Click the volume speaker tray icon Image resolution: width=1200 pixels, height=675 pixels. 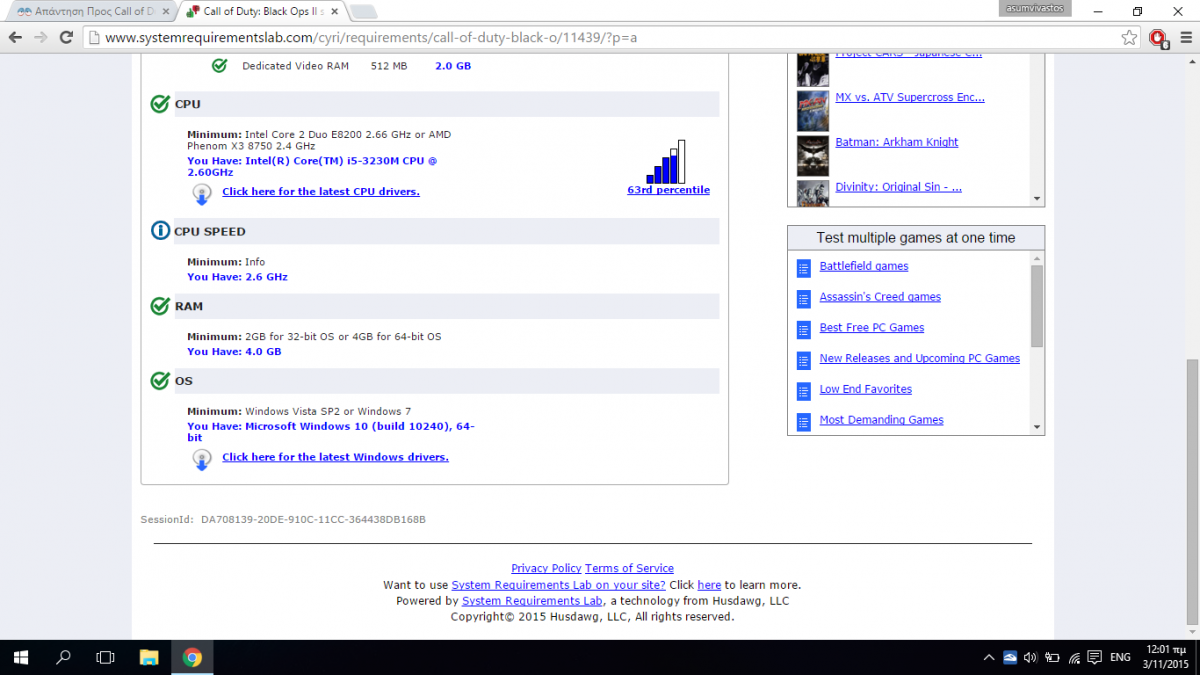pyautogui.click(x=1031, y=657)
